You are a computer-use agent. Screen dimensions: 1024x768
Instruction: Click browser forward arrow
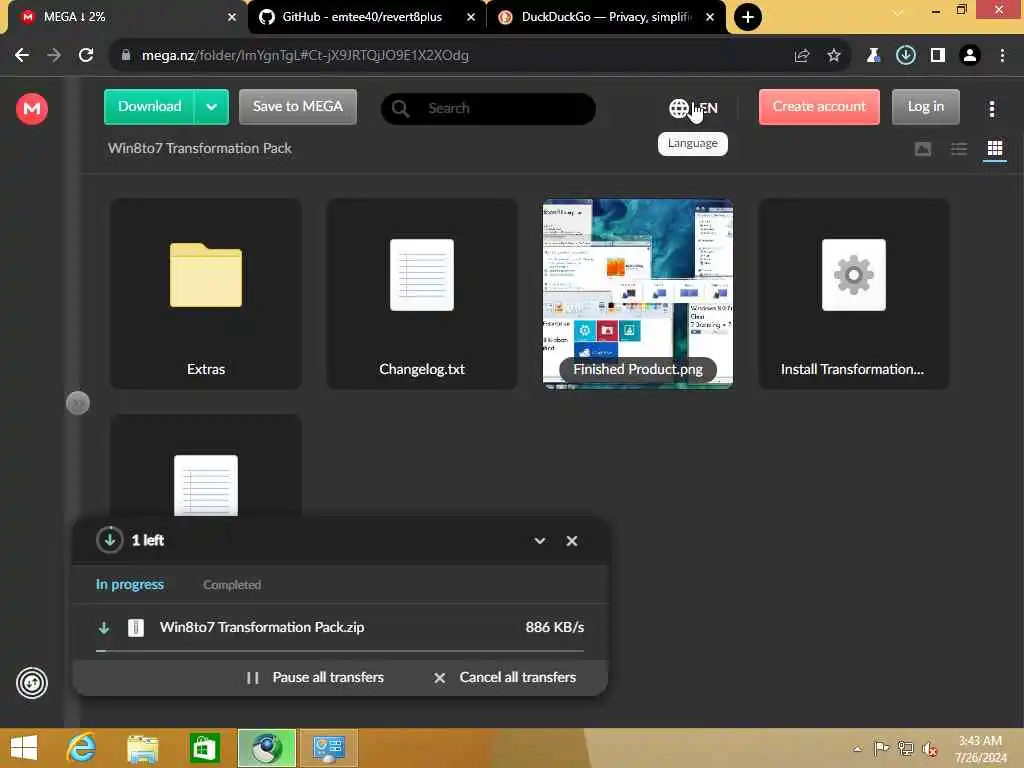[54, 56]
